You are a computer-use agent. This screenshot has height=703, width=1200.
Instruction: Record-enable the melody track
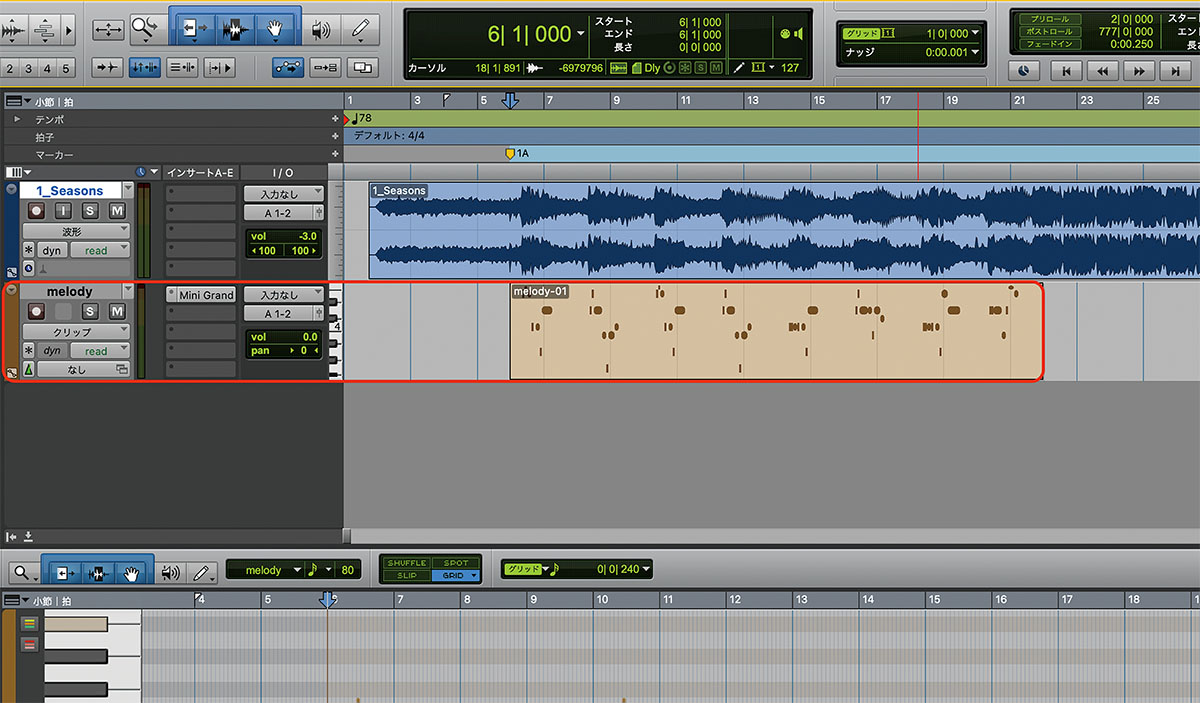point(36,312)
